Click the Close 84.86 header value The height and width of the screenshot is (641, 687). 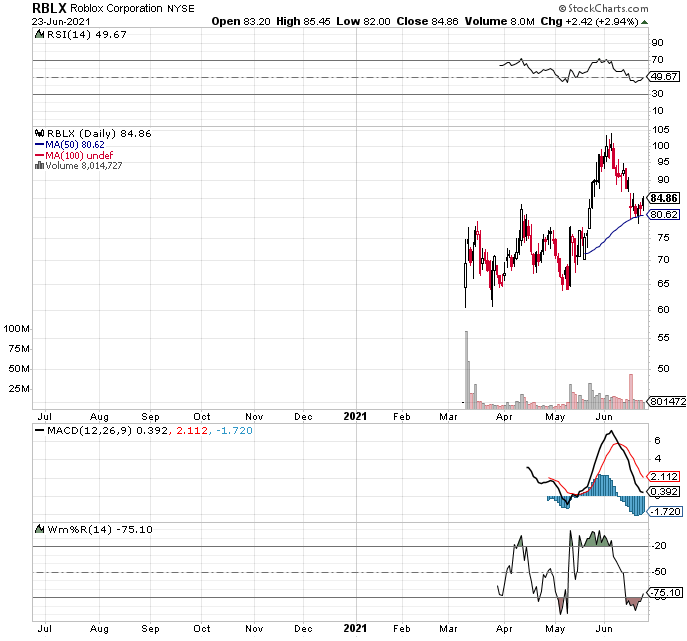[427, 21]
